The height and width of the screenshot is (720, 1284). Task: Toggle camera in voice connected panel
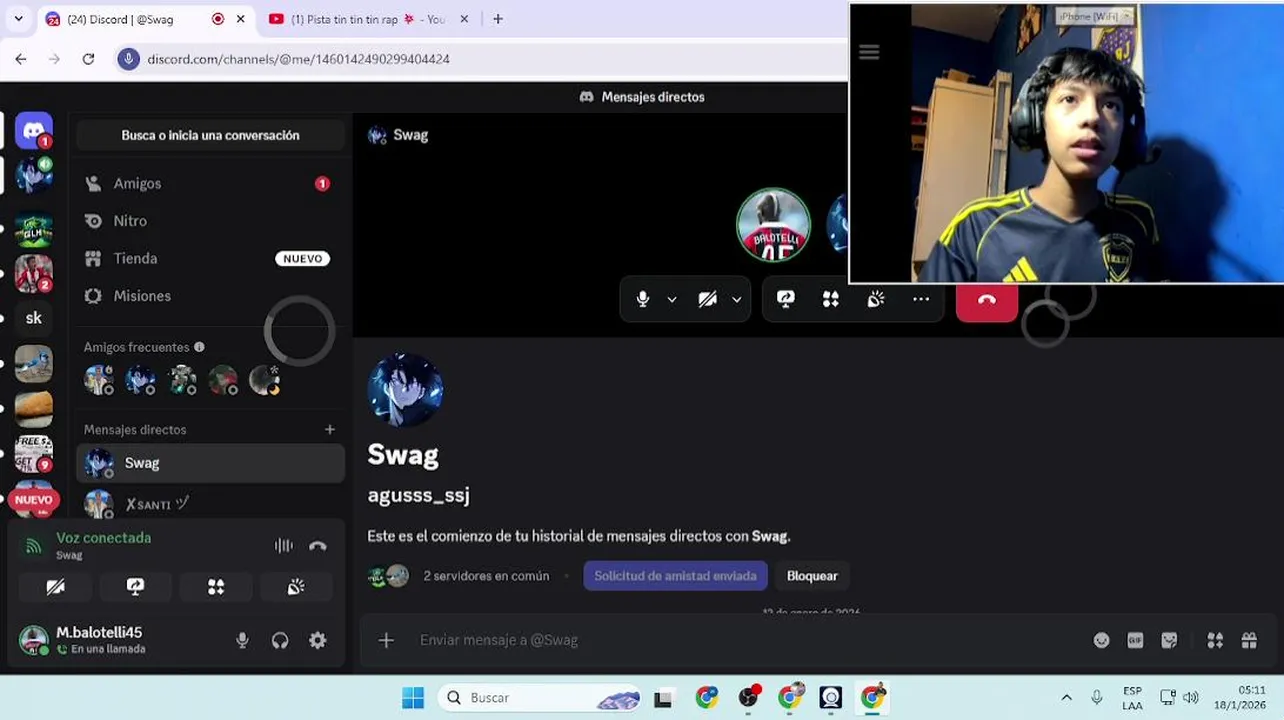coord(56,587)
